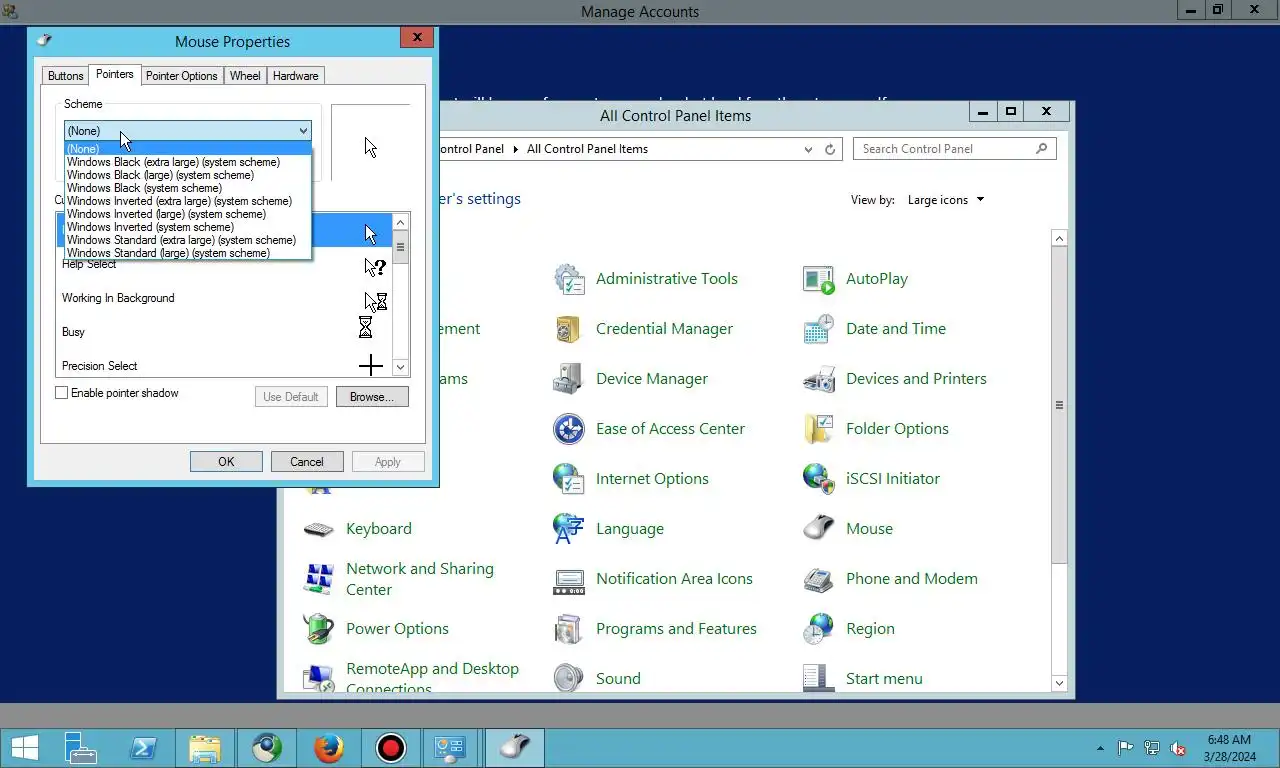
Task: Choose Windows Inverted (large) scheme
Action: pos(188,214)
